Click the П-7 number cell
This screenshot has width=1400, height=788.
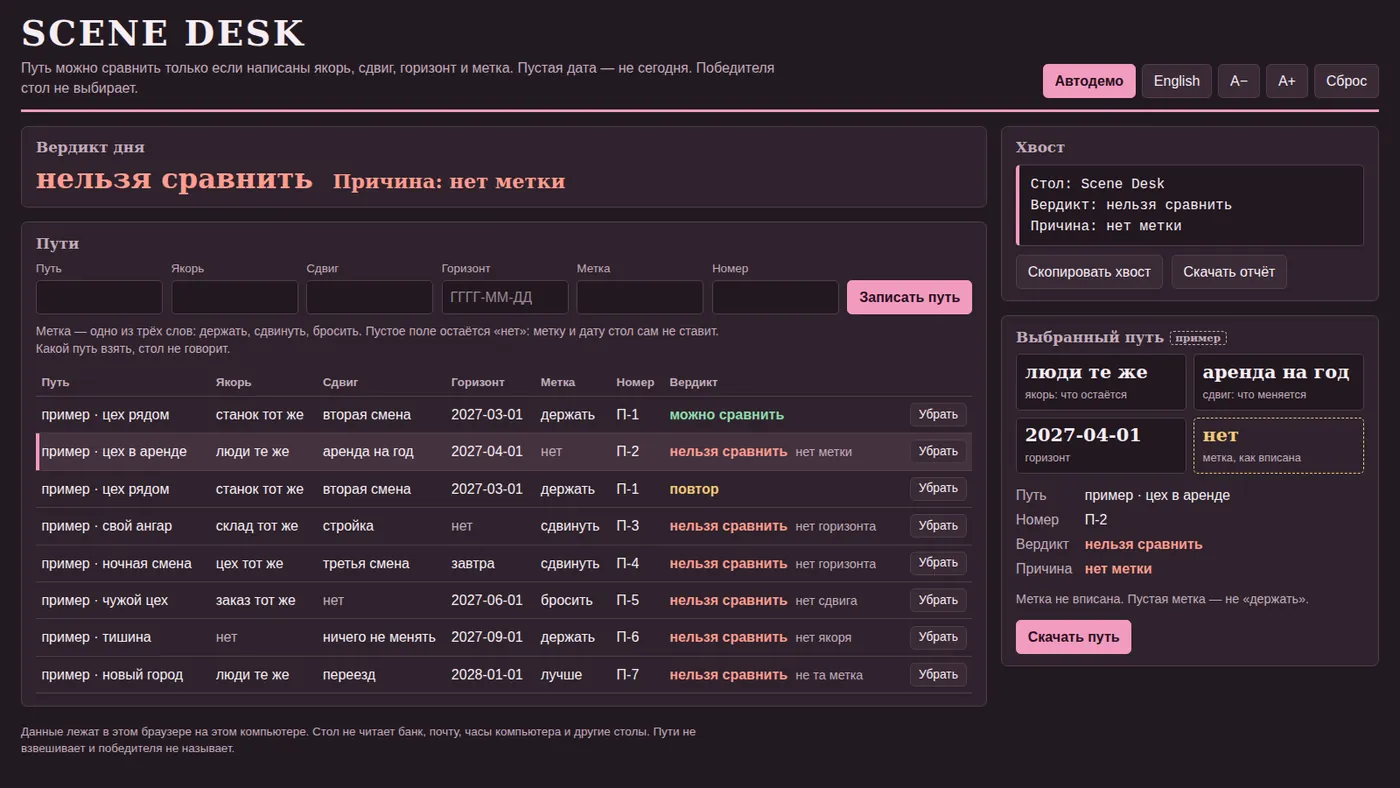click(x=628, y=675)
